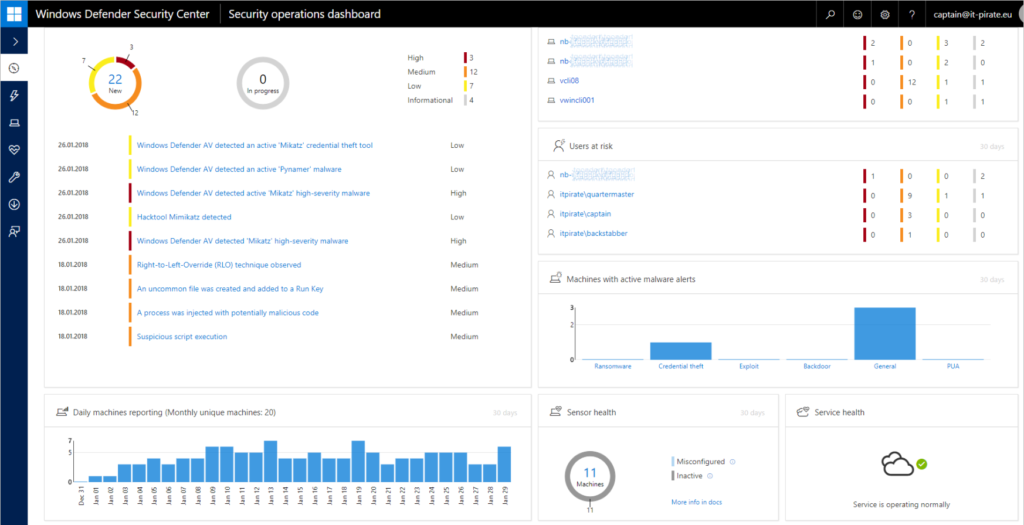Open Right-to-Left-Override (RLO) technique observed alert
The height and width of the screenshot is (525, 1024).
[219, 265]
